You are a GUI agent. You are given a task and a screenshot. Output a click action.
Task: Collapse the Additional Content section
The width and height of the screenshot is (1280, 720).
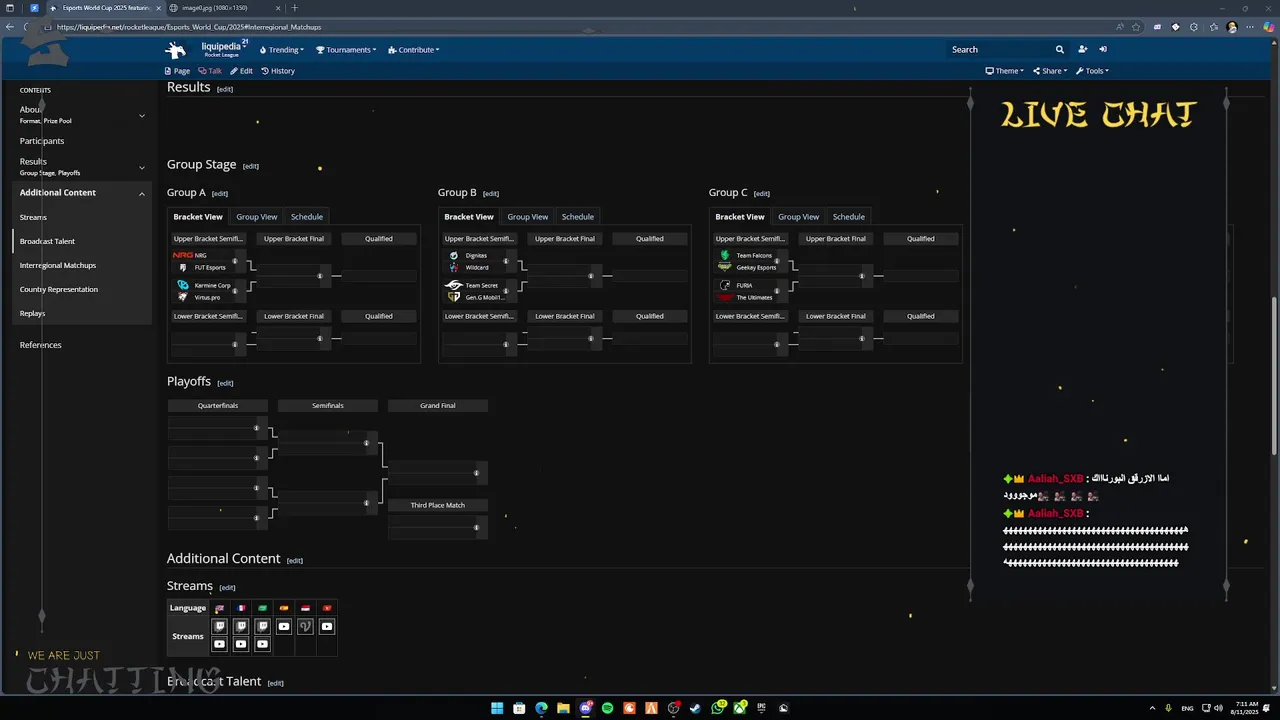(x=141, y=193)
